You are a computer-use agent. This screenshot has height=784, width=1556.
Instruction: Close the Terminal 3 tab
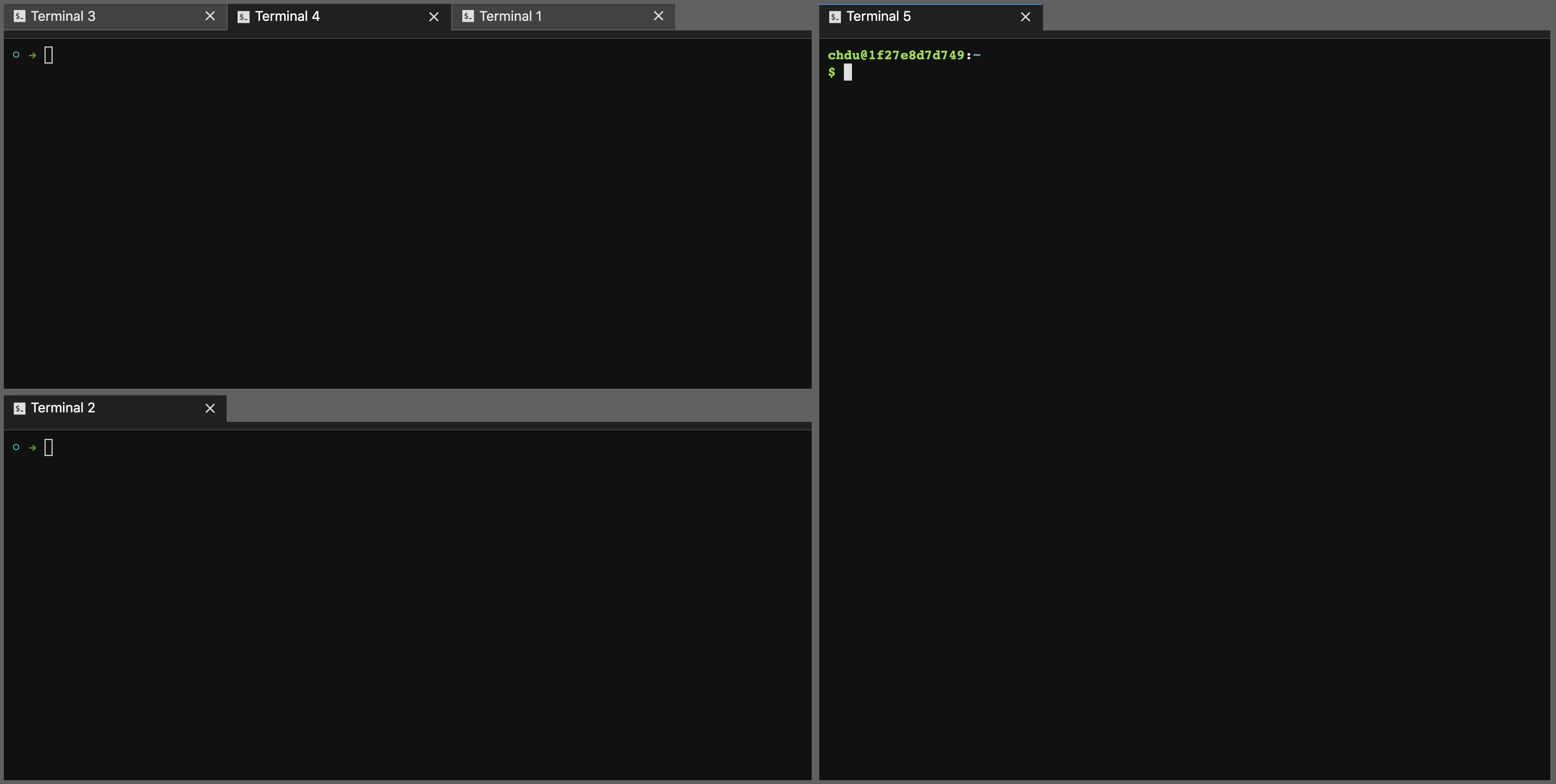[x=210, y=16]
